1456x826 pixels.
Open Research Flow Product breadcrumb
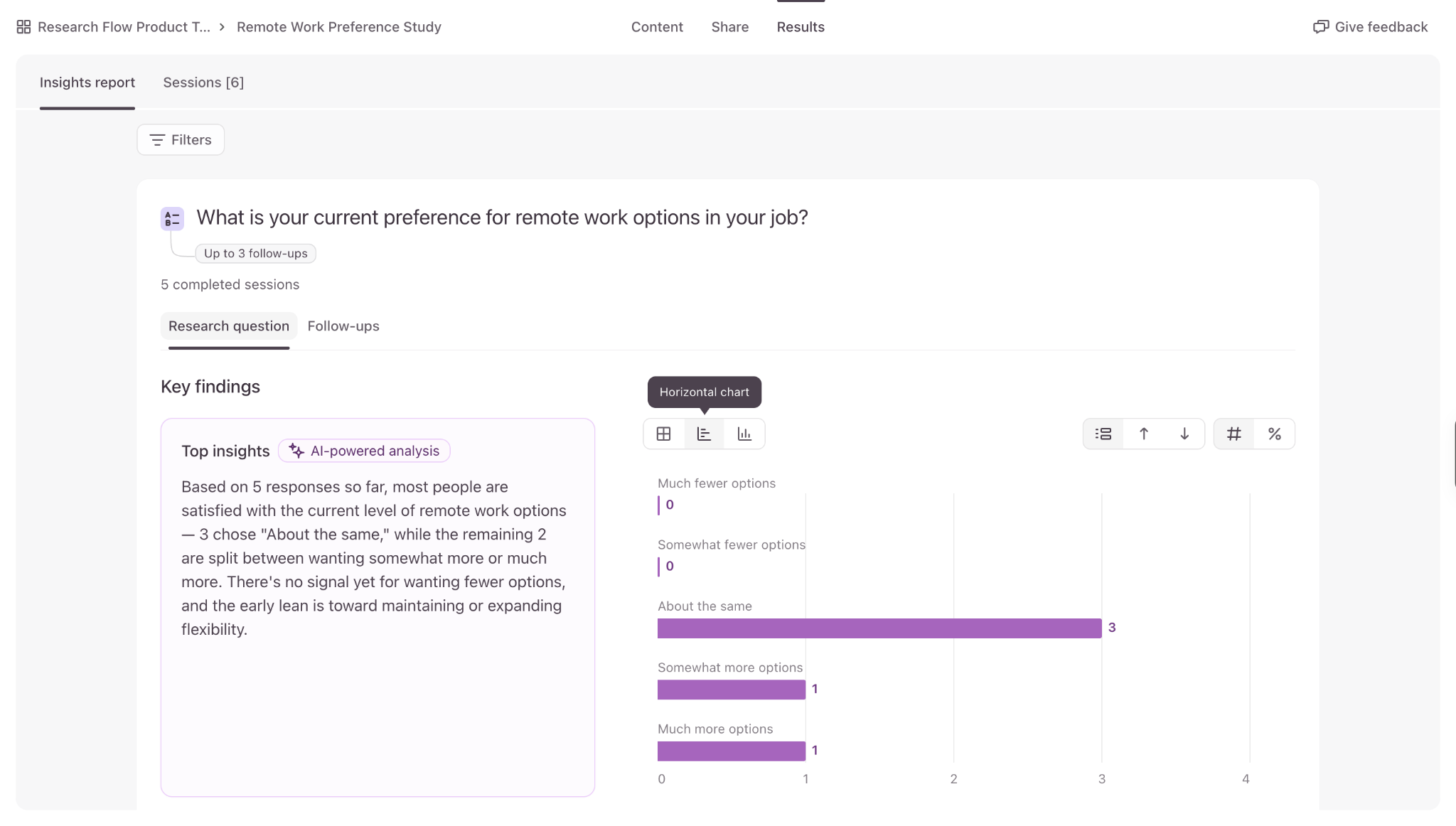[124, 27]
